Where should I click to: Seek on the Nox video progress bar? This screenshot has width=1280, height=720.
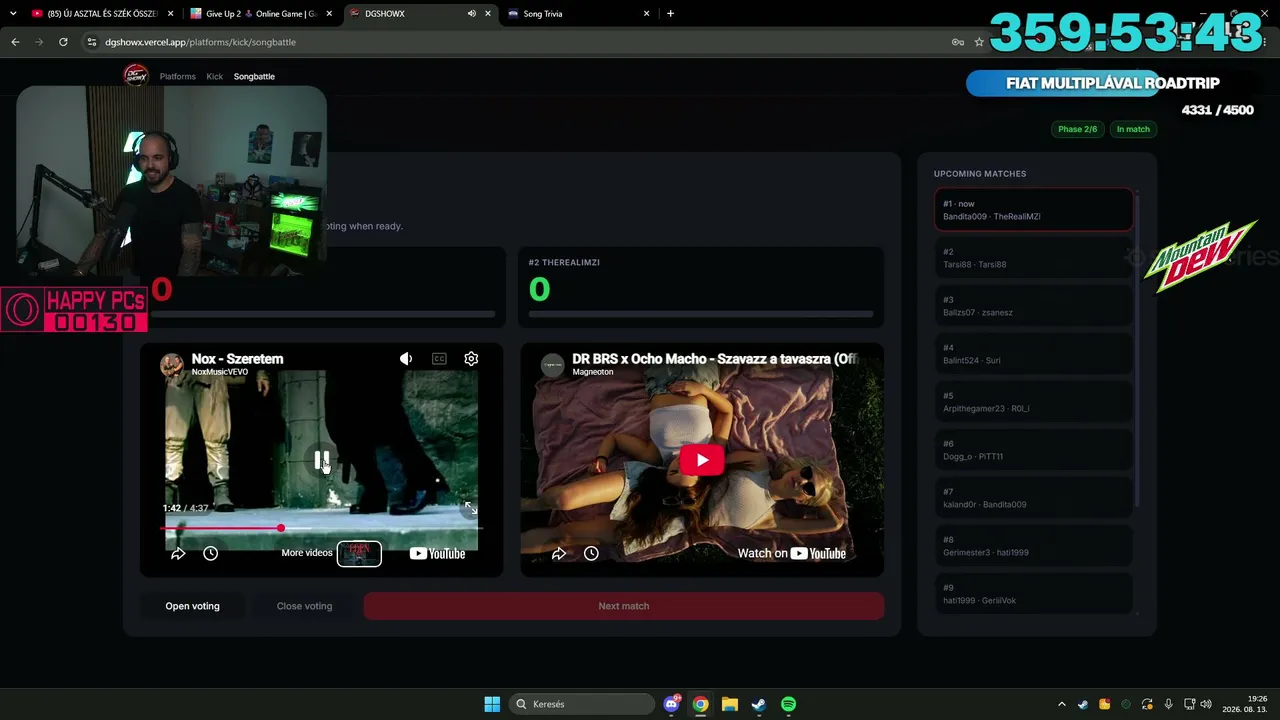tap(321, 527)
